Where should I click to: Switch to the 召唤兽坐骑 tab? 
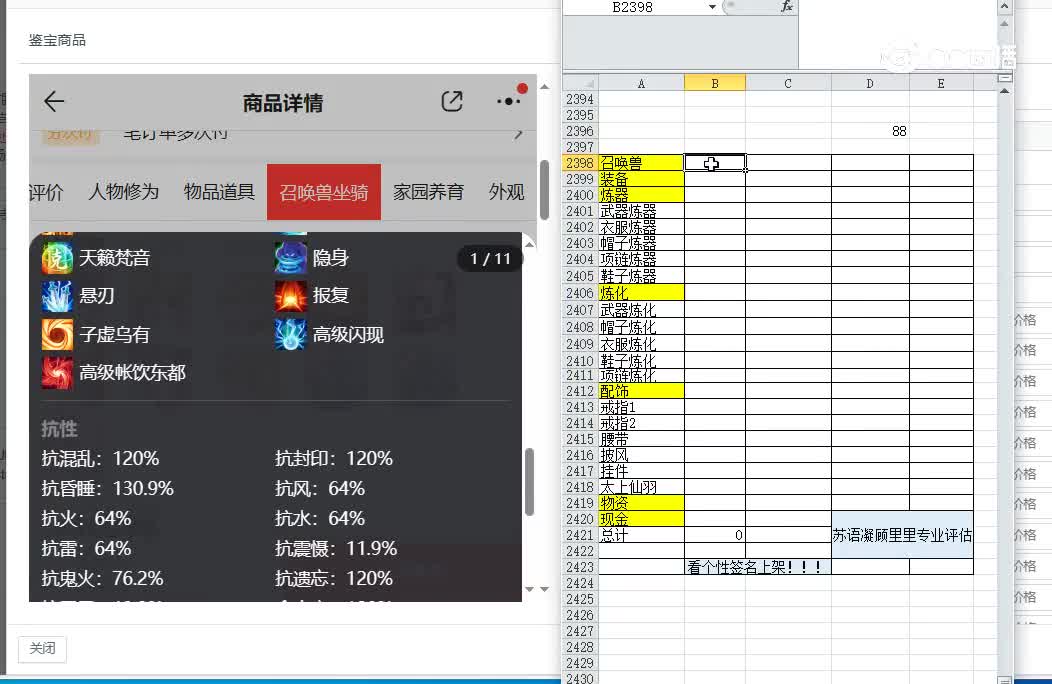click(324, 192)
